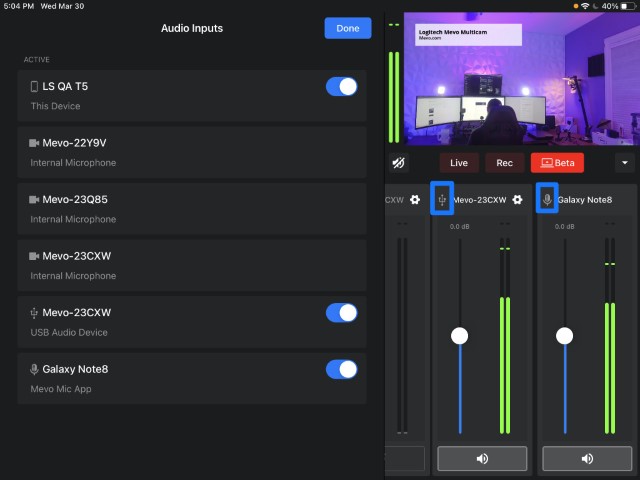Open Mevo-23CXW channel settings gear
The image size is (640, 480).
(x=518, y=200)
